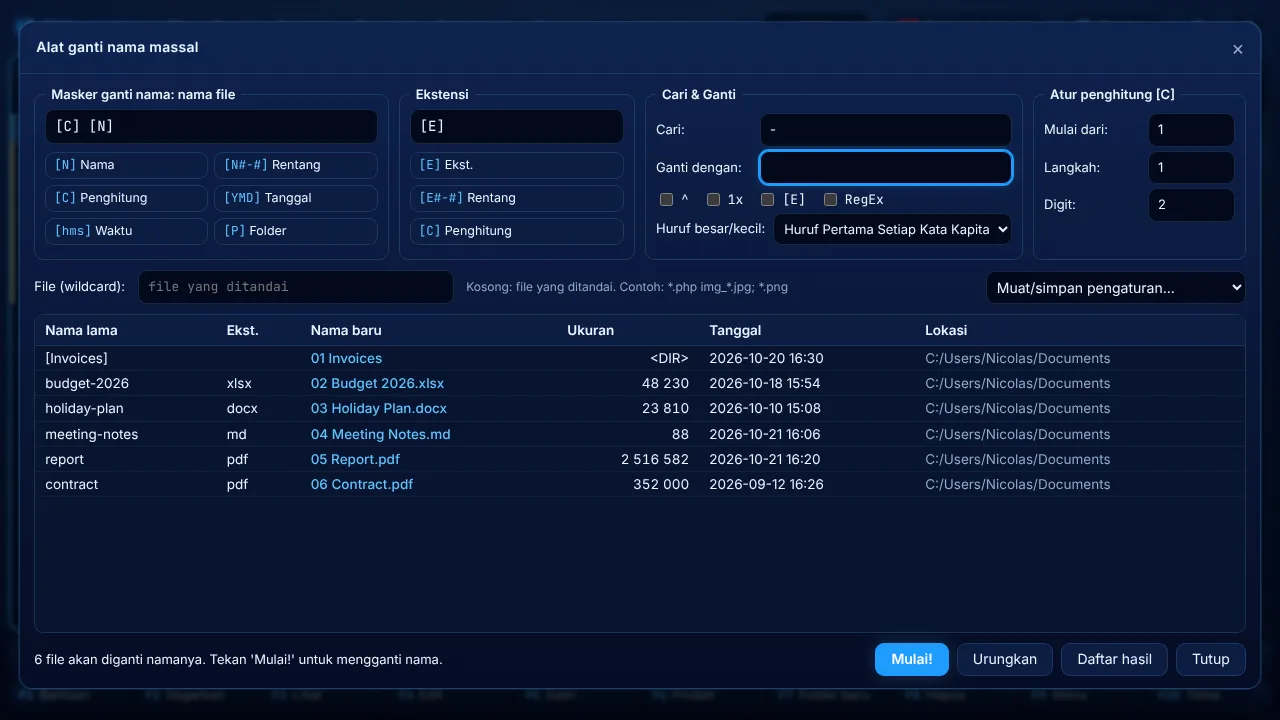Edit the Langkah step value
Image resolution: width=1280 pixels, height=720 pixels.
coord(1191,168)
